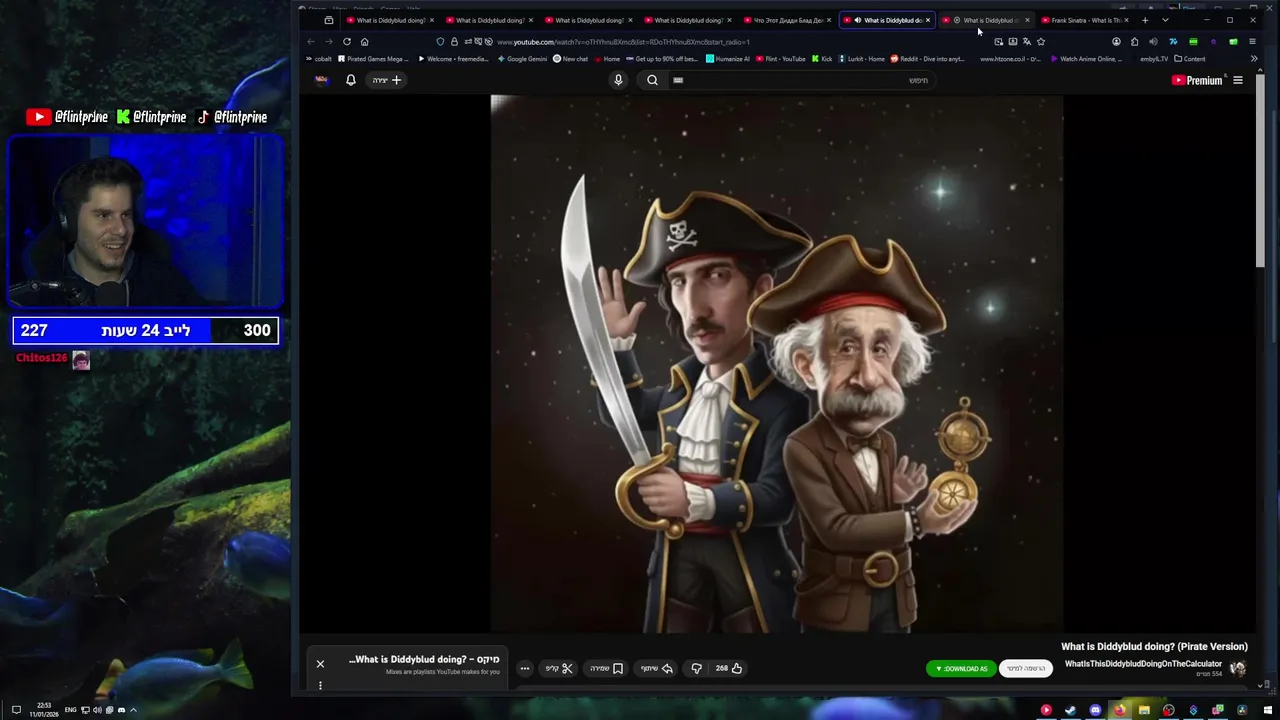The image size is (1280, 720).
Task: Create a clip with scissors button
Action: click(x=560, y=668)
